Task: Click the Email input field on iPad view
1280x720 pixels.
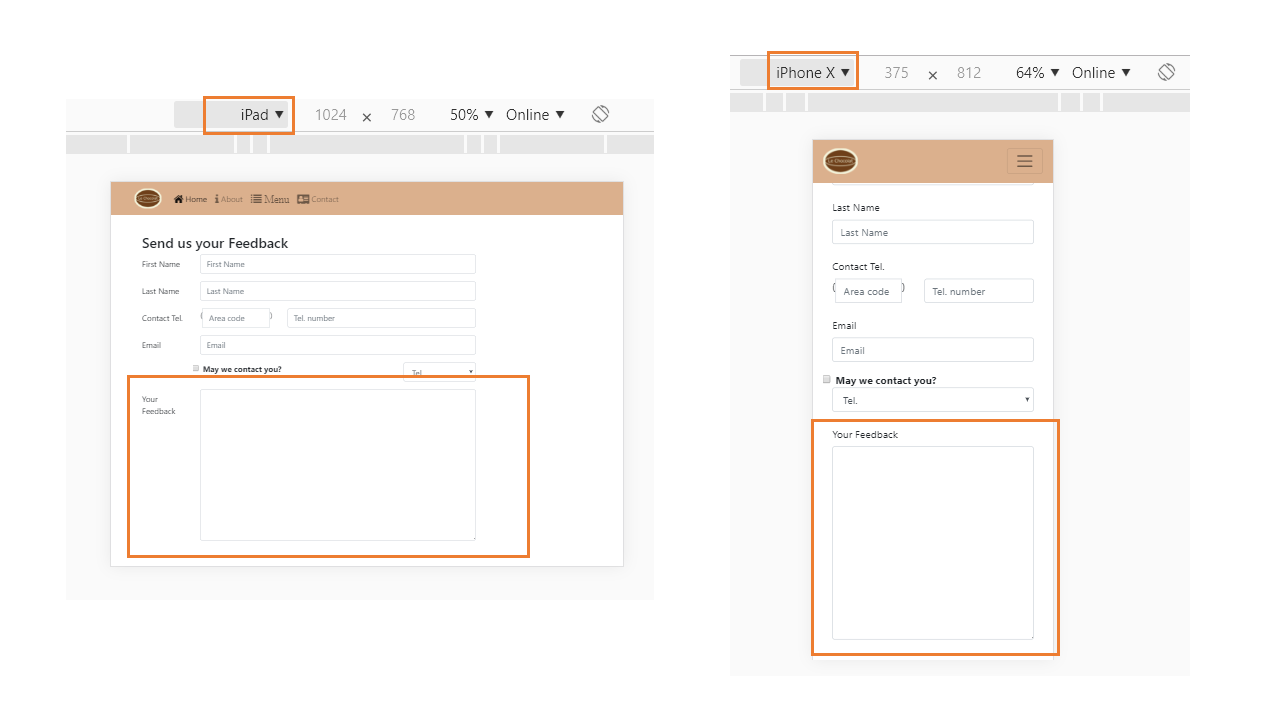Action: click(x=337, y=344)
